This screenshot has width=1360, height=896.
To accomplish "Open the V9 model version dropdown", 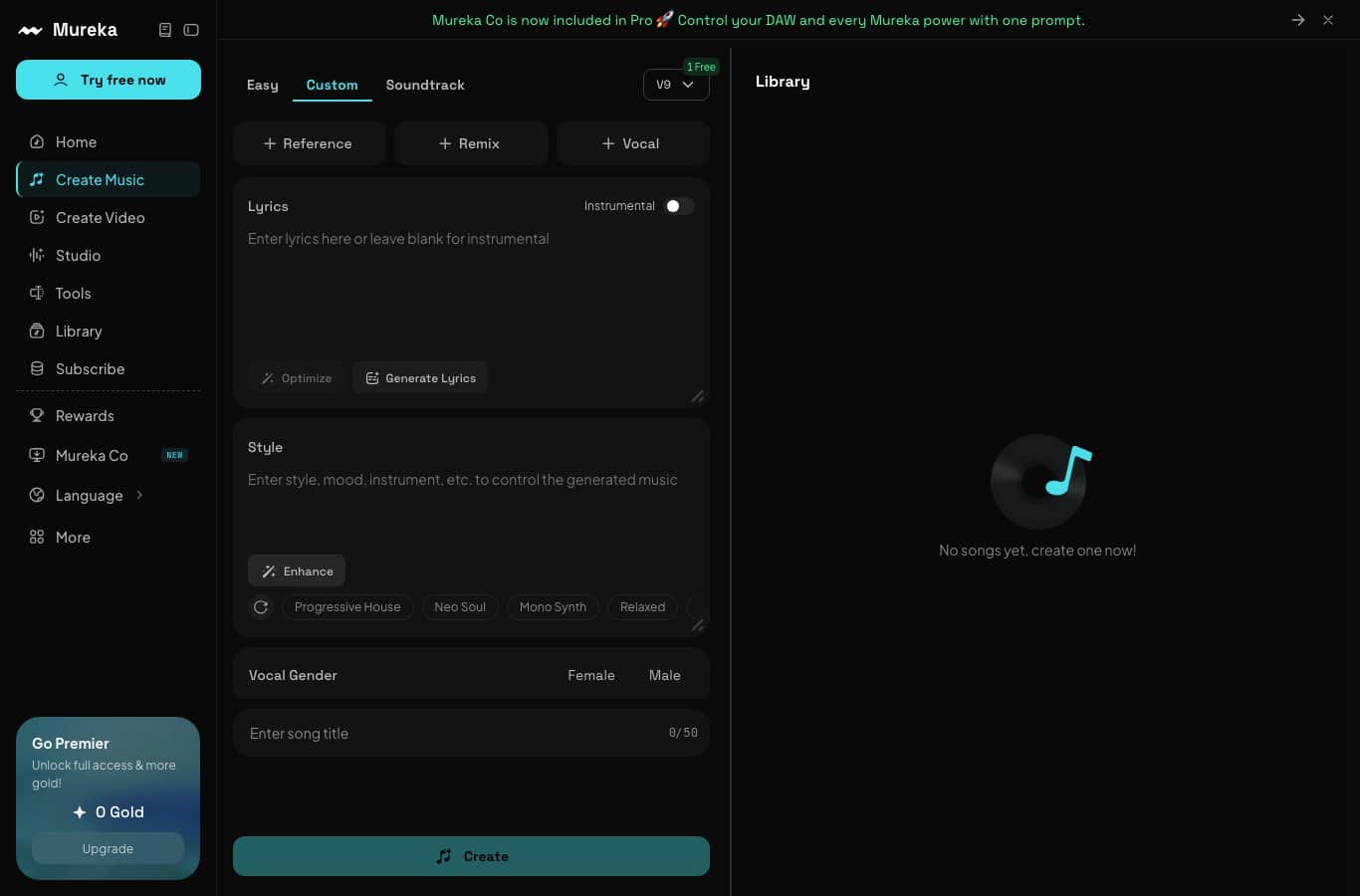I will coord(676,85).
